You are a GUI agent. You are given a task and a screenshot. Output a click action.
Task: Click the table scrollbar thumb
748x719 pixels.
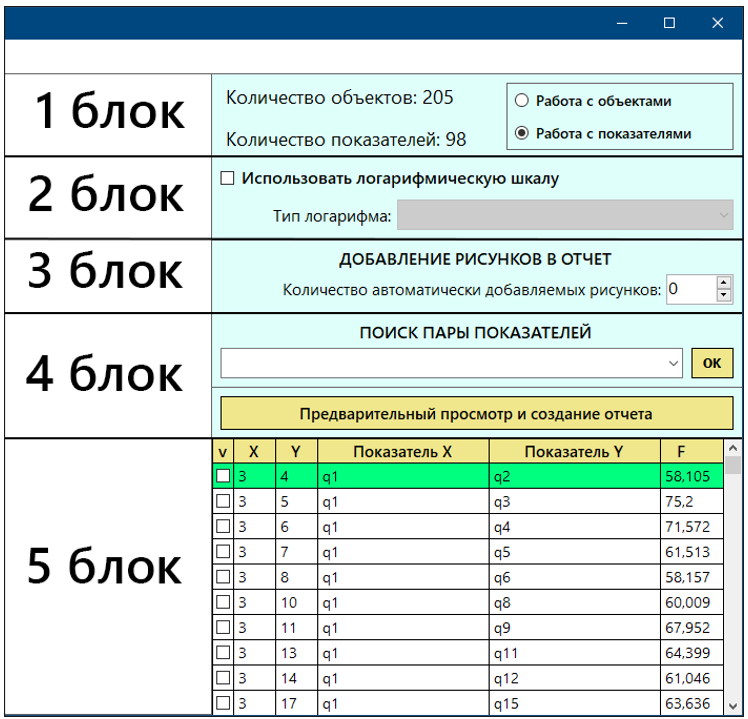pyautogui.click(x=733, y=465)
